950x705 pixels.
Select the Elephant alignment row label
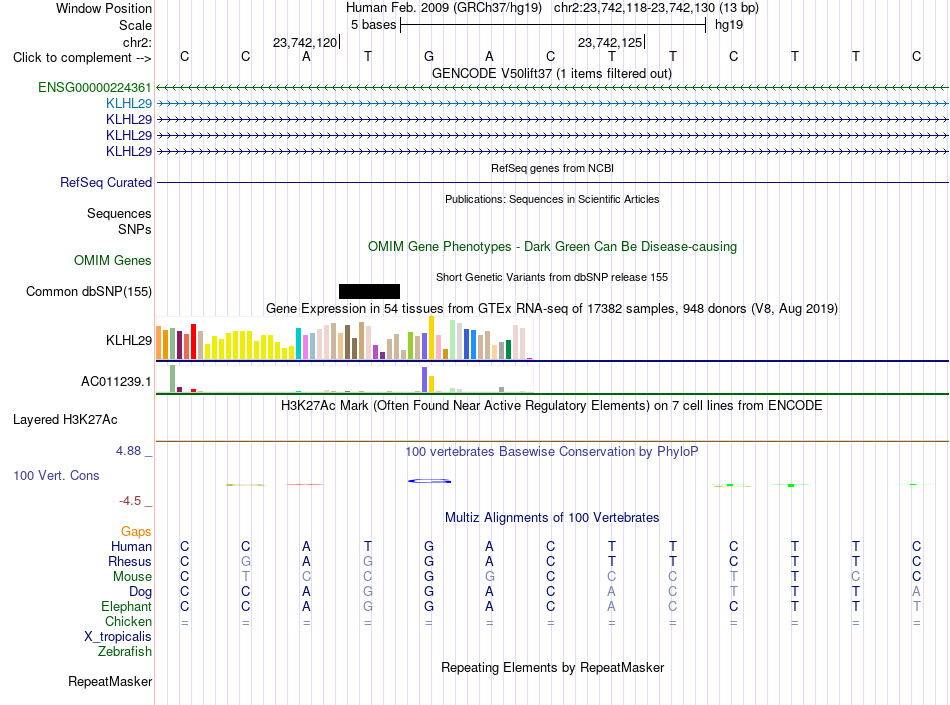pyautogui.click(x=126, y=606)
